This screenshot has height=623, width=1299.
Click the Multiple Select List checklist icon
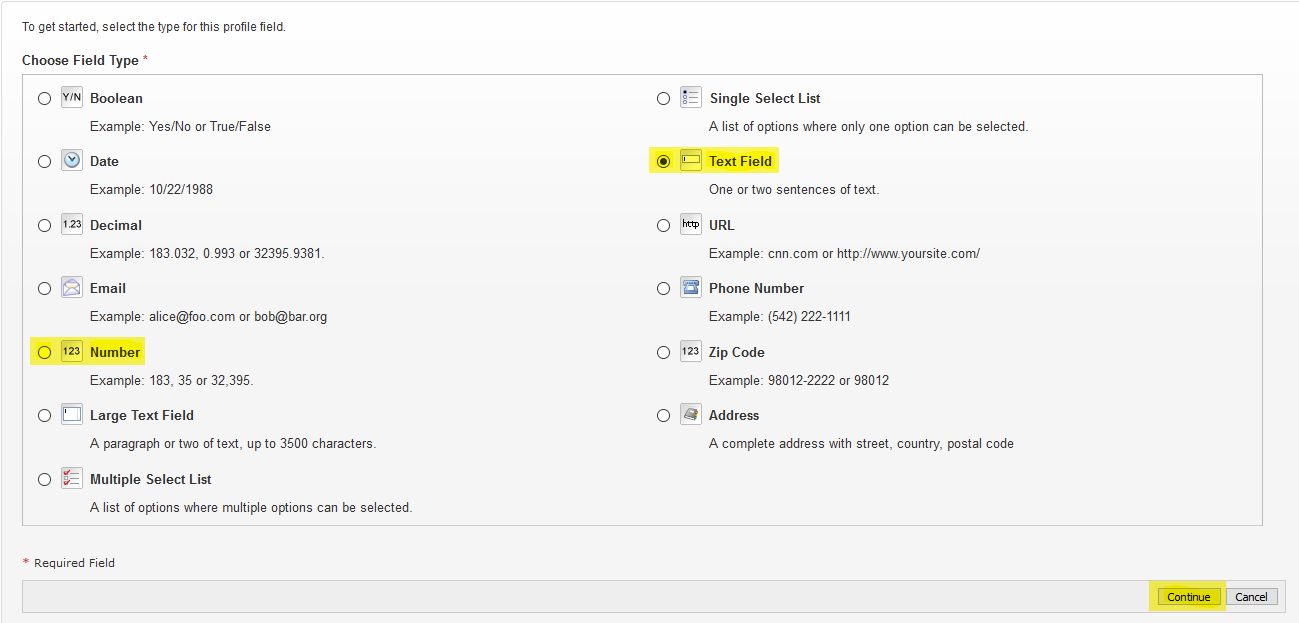(x=71, y=479)
